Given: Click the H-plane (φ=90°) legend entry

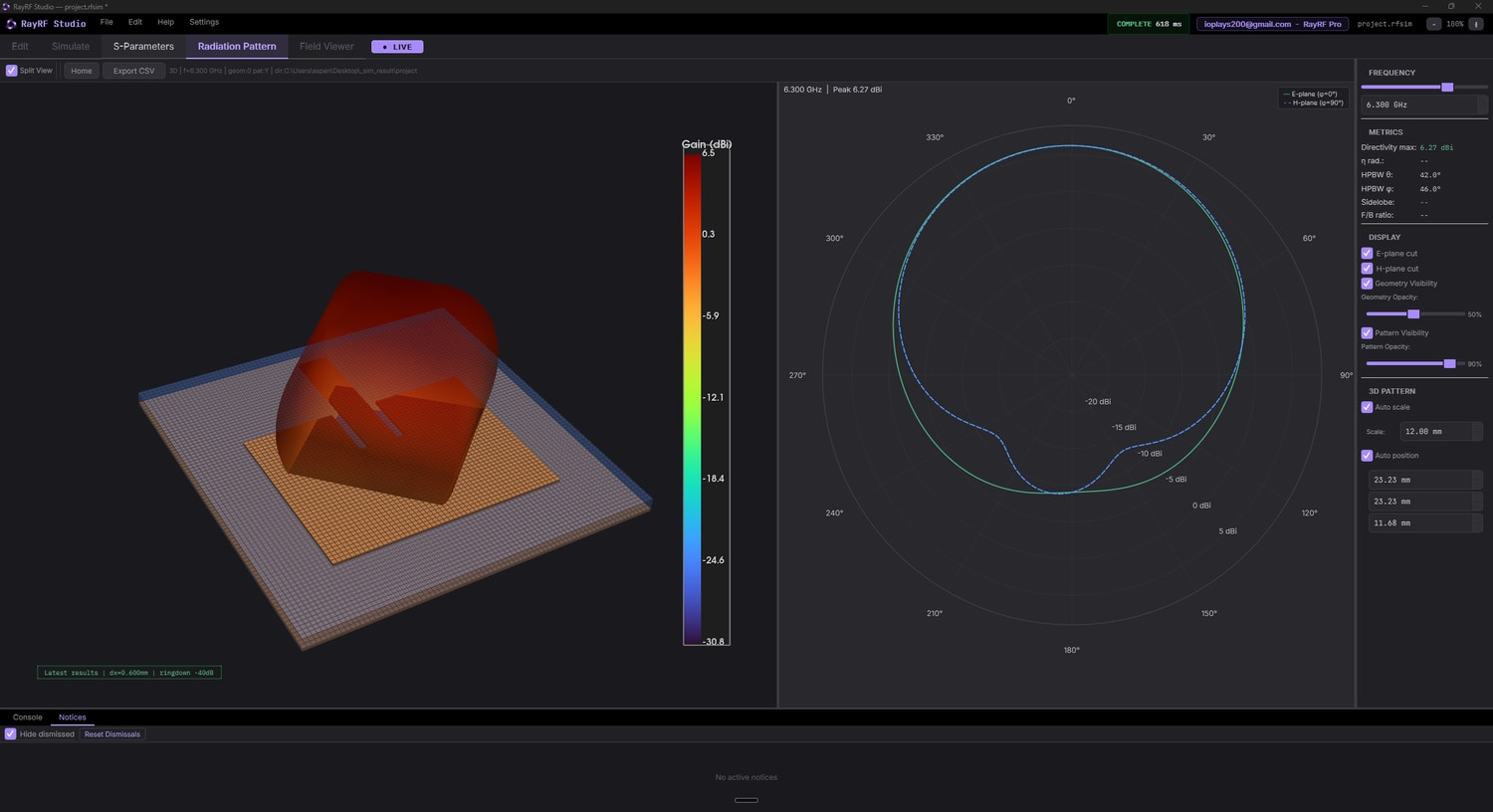Looking at the screenshot, I should (1313, 102).
